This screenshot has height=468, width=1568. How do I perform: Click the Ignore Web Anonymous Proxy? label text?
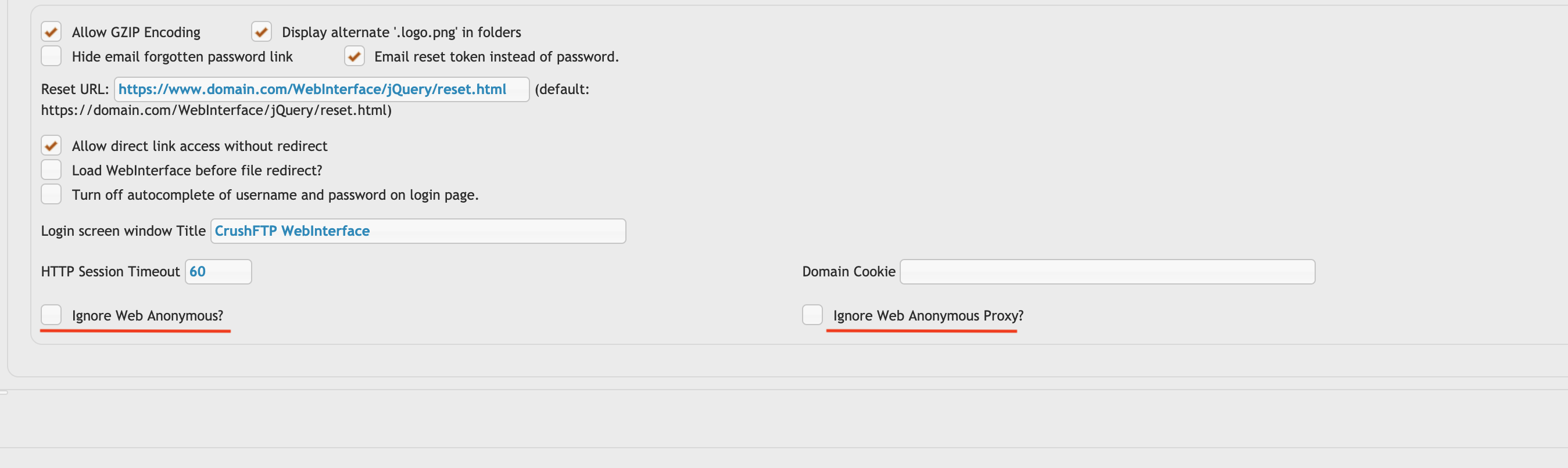point(928,316)
